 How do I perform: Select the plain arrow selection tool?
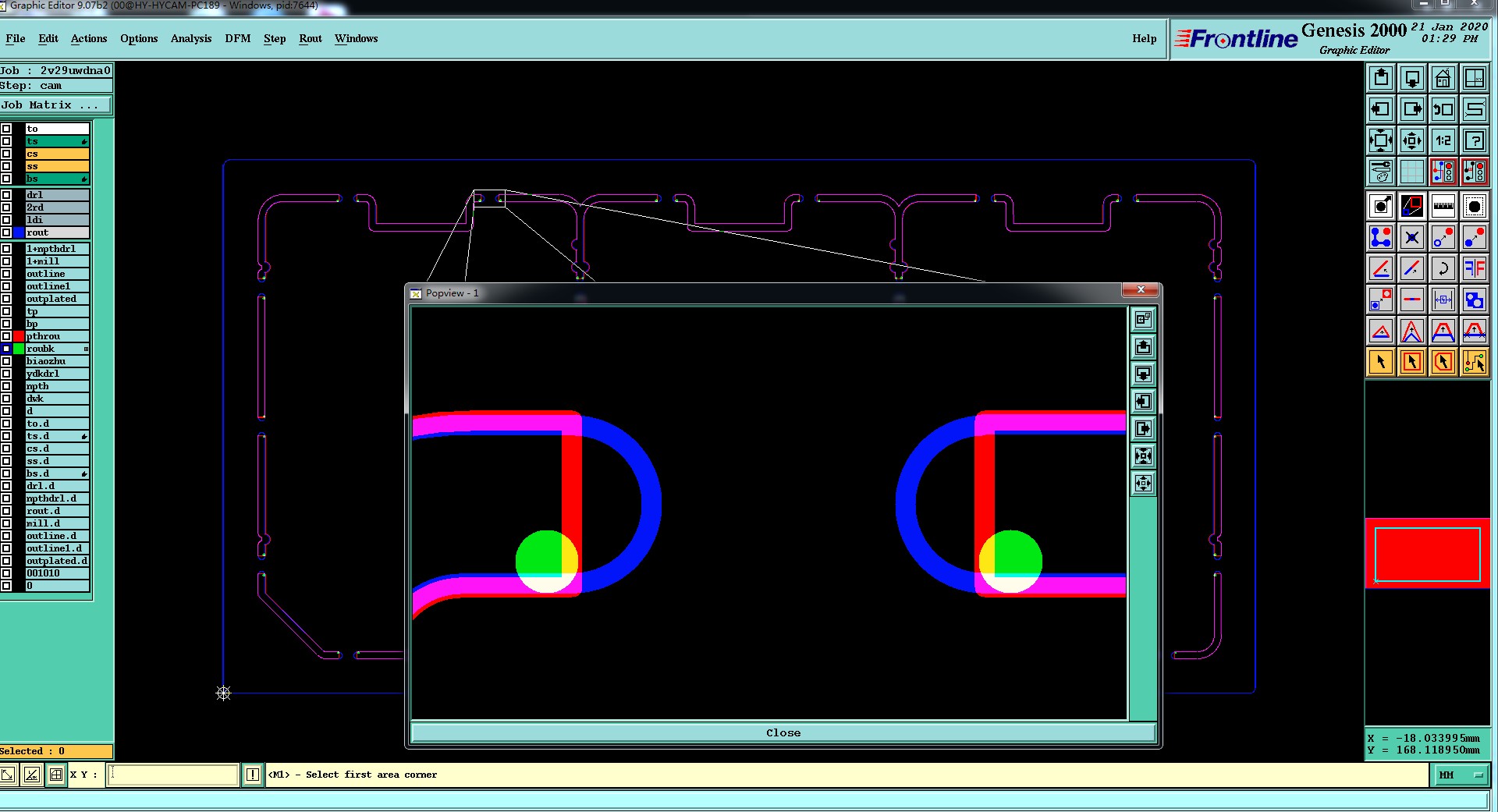tap(1381, 362)
